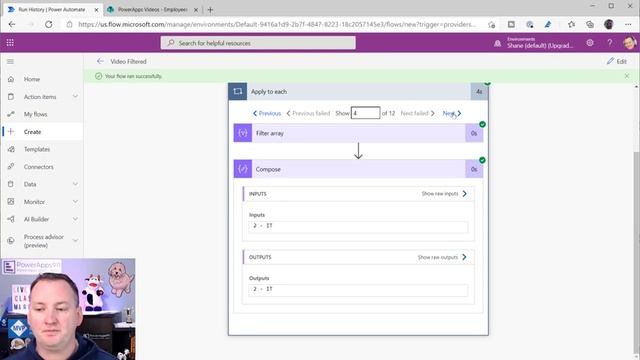Image resolution: width=640 pixels, height=360 pixels.
Task: Click the Inputs value '2 - IT'
Action: (x=358, y=227)
